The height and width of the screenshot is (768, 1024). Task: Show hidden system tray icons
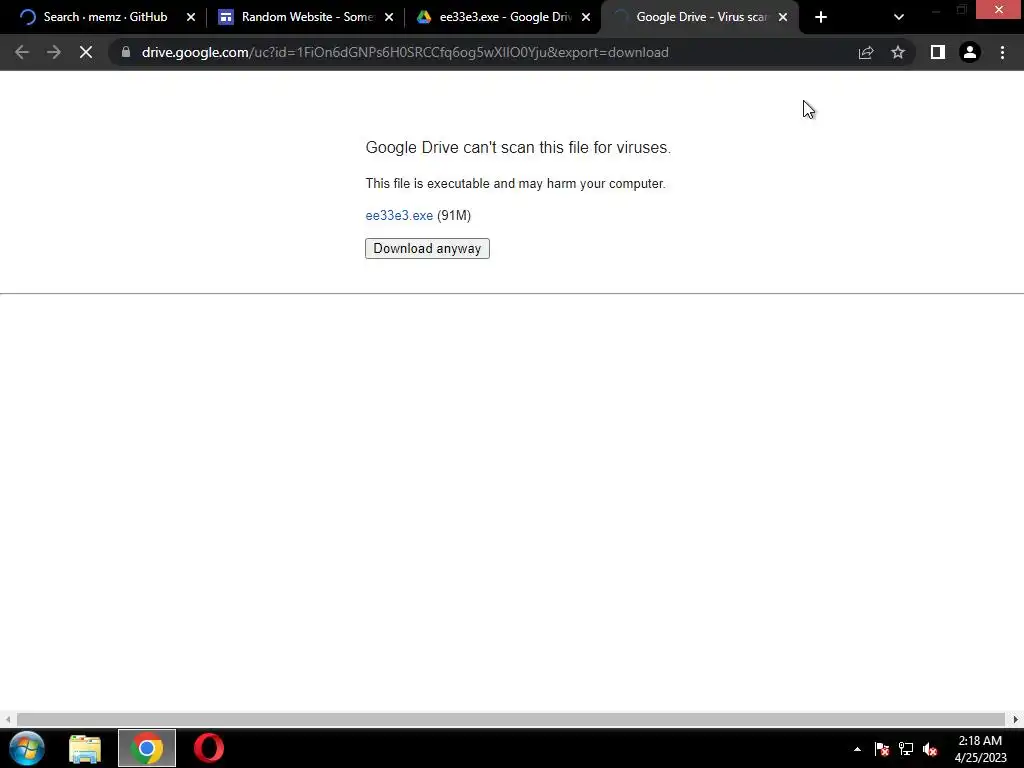[x=857, y=749]
